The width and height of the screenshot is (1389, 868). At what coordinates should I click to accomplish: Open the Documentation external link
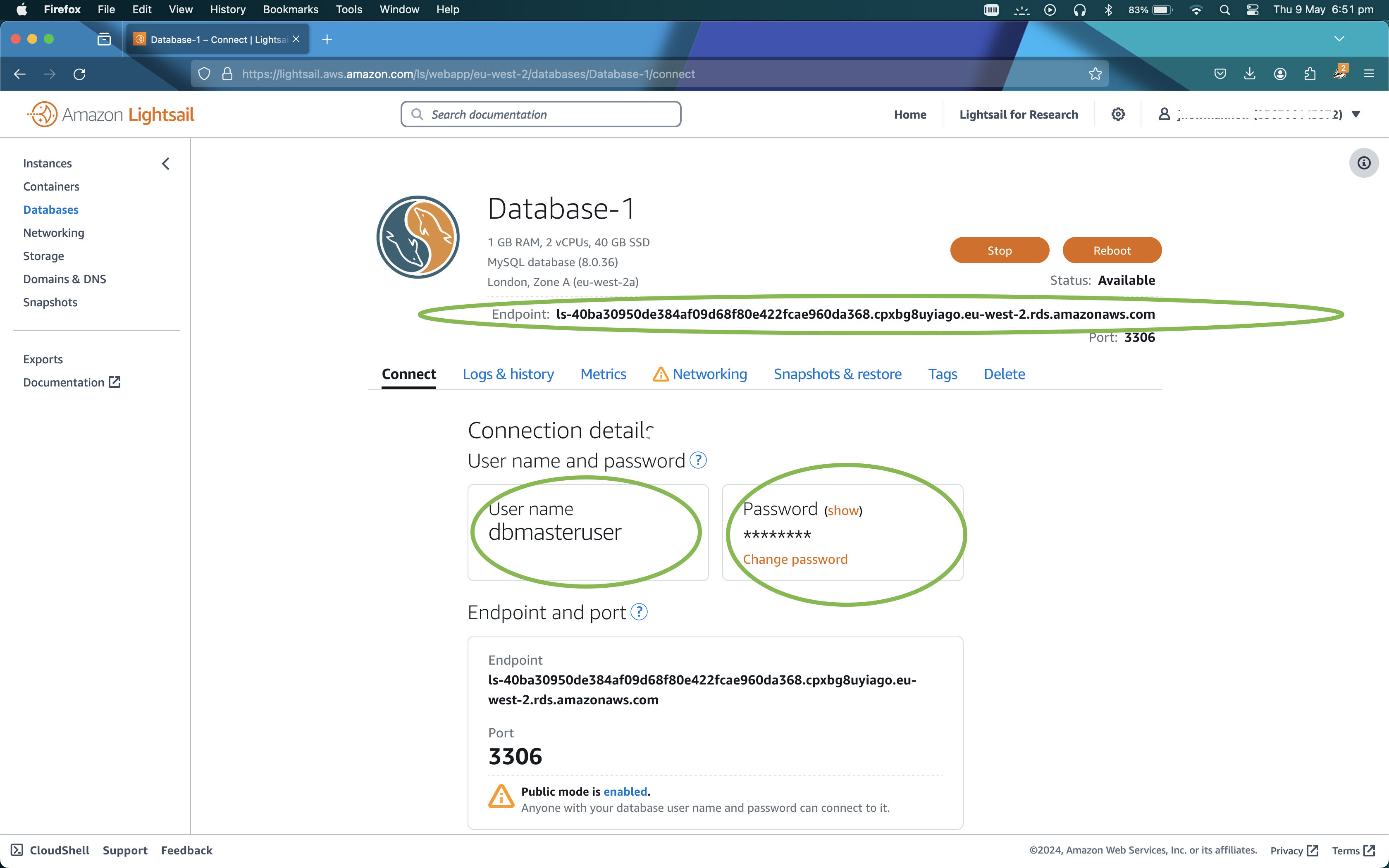[x=72, y=382]
